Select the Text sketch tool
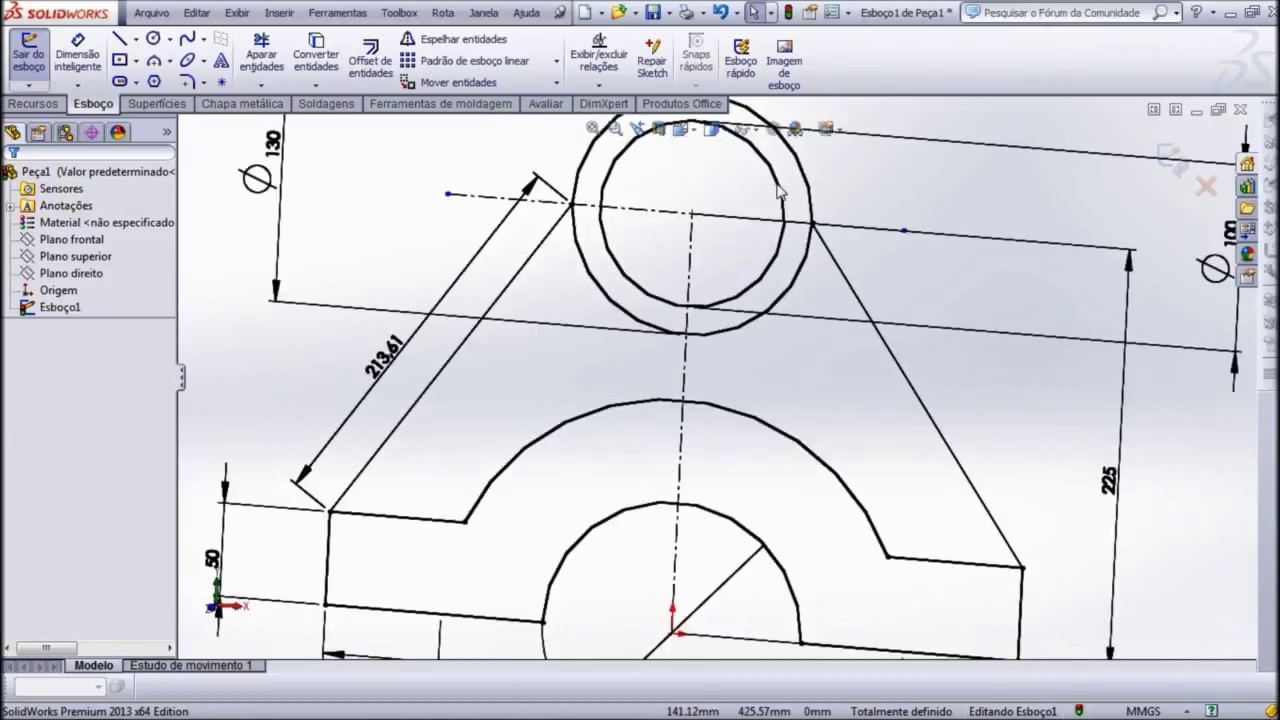 [x=221, y=60]
